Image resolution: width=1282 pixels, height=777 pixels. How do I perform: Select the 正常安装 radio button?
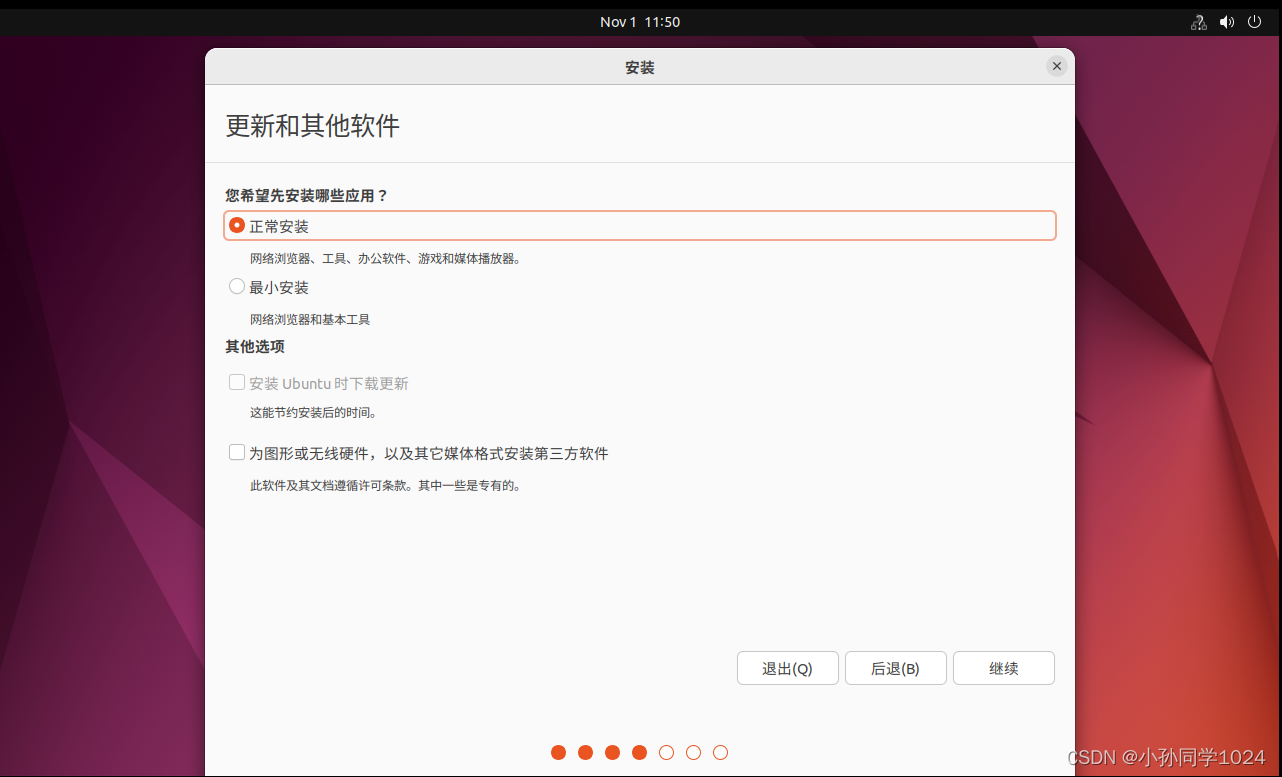(237, 225)
